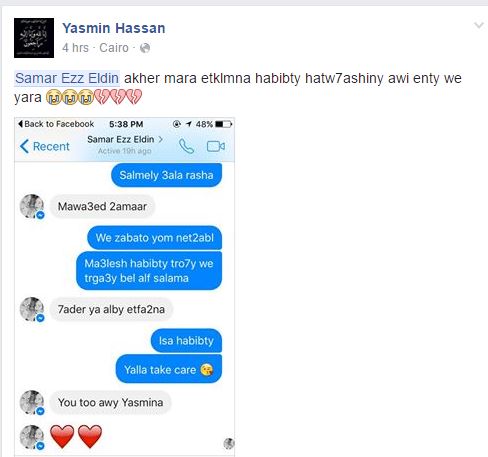Click the rotation lock status icon
The height and width of the screenshot is (457, 488).
click(x=177, y=124)
